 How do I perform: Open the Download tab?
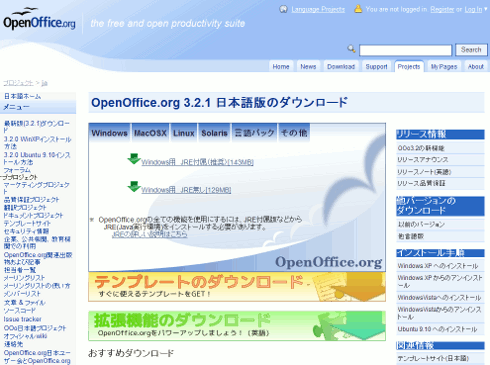[x=341, y=66]
